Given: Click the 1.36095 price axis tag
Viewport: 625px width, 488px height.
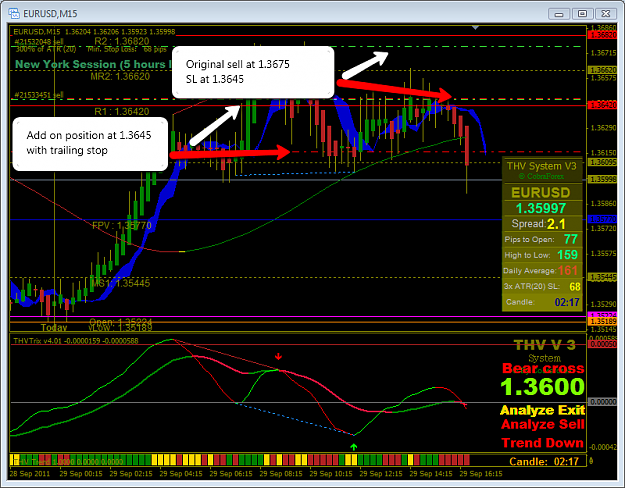Looking at the screenshot, I should pos(602,162).
